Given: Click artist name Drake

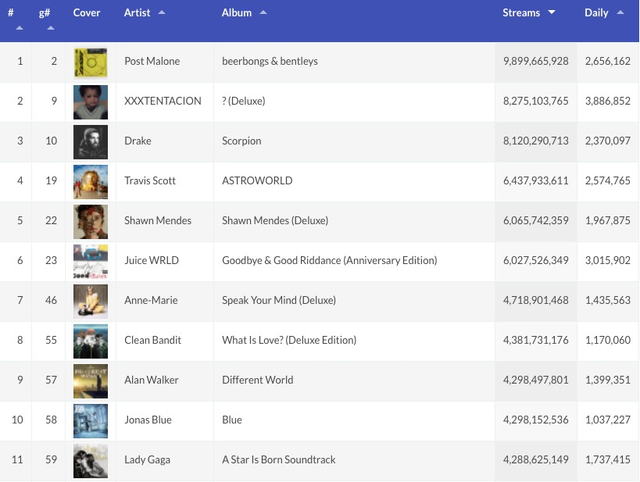Looking at the screenshot, I should (138, 141).
